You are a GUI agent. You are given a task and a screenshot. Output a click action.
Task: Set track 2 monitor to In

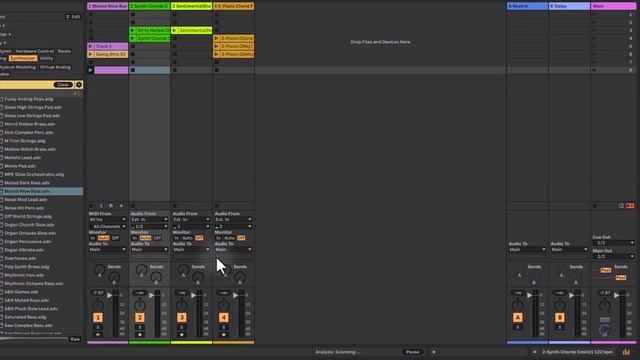click(x=134, y=238)
